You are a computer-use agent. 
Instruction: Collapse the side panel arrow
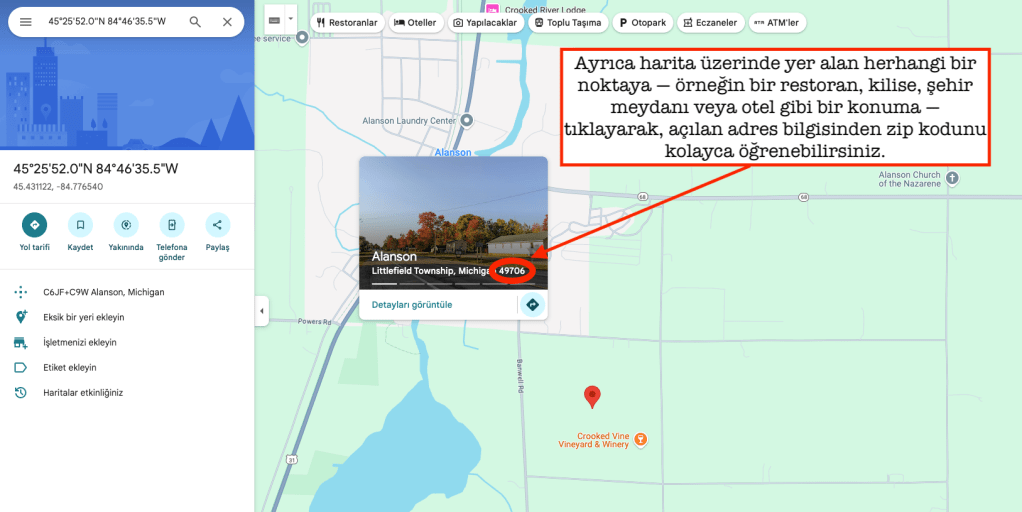click(262, 310)
